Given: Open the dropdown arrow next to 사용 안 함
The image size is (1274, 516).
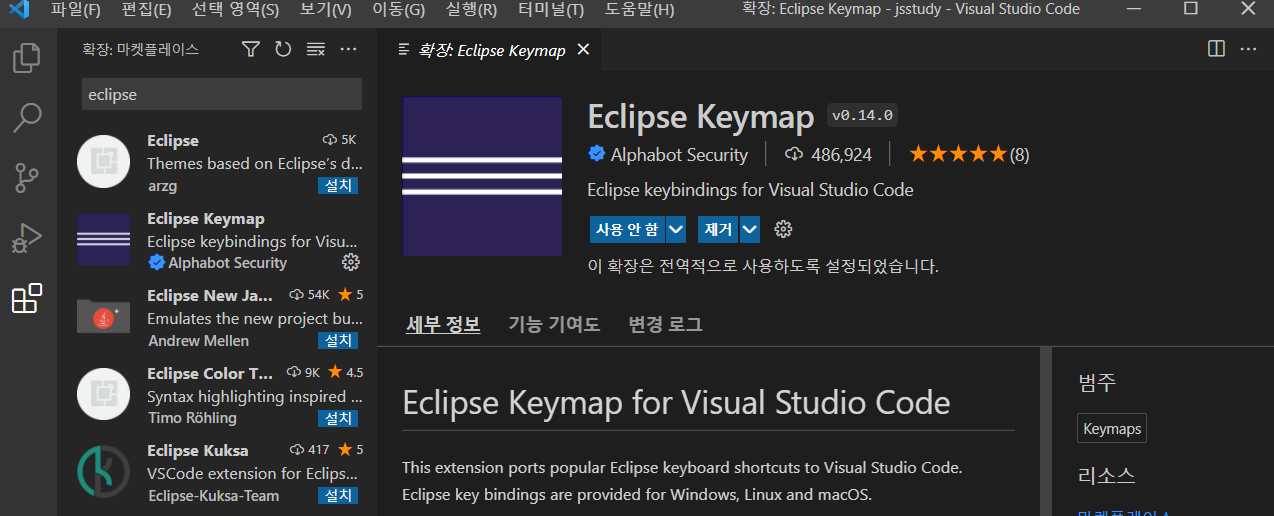Looking at the screenshot, I should tap(676, 229).
